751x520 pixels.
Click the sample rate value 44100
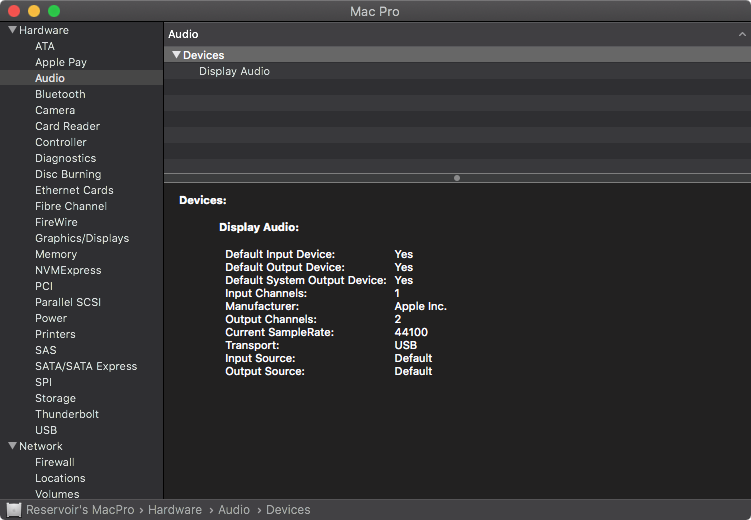pyautogui.click(x=411, y=332)
